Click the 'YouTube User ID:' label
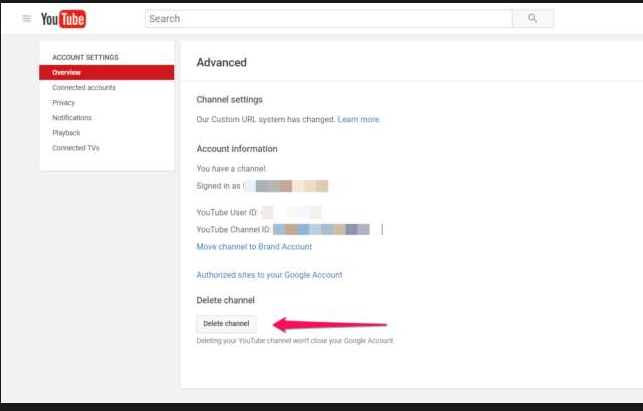643x411 pixels. [227, 212]
